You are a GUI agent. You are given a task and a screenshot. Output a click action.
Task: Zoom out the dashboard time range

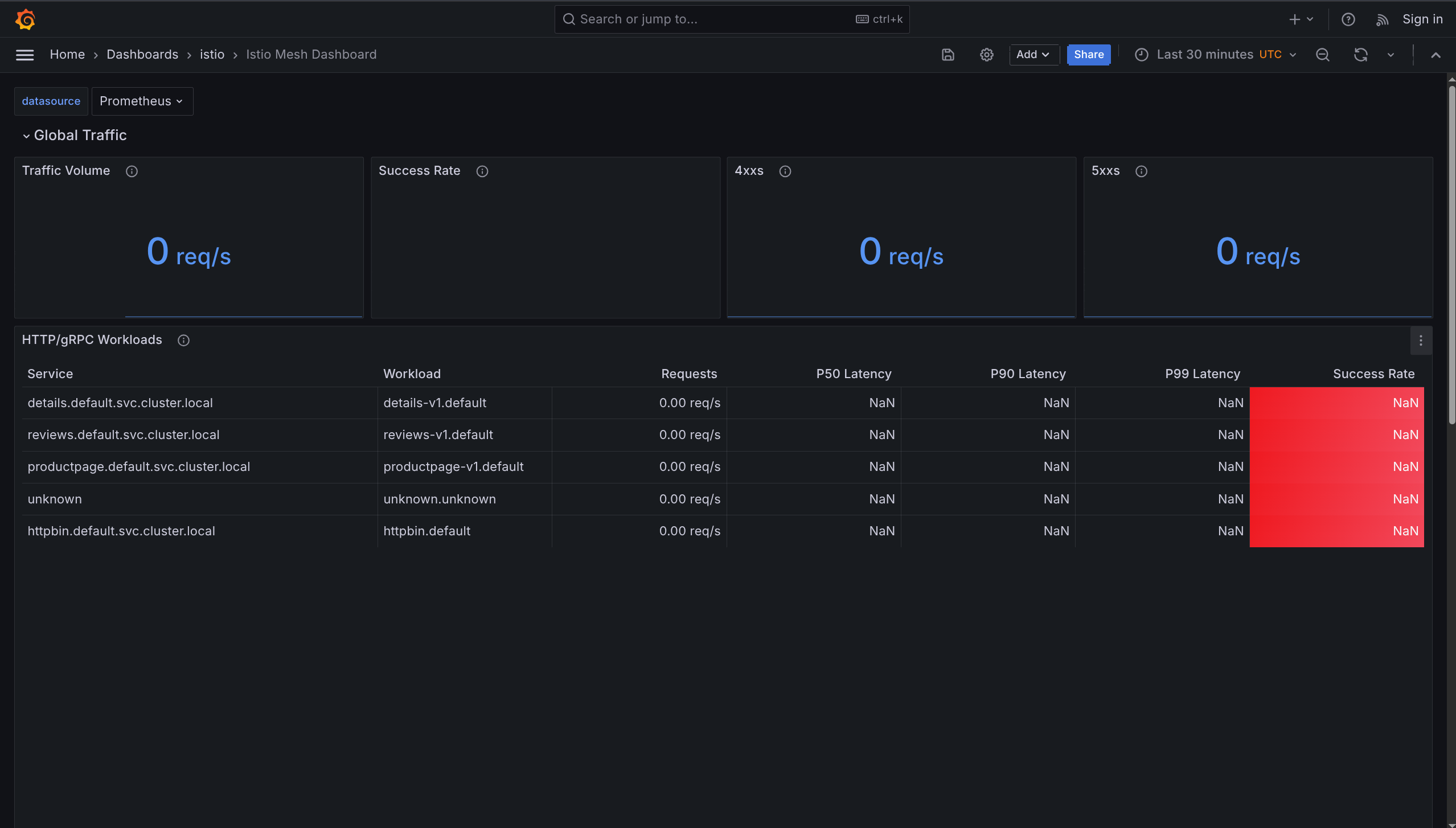(1322, 55)
